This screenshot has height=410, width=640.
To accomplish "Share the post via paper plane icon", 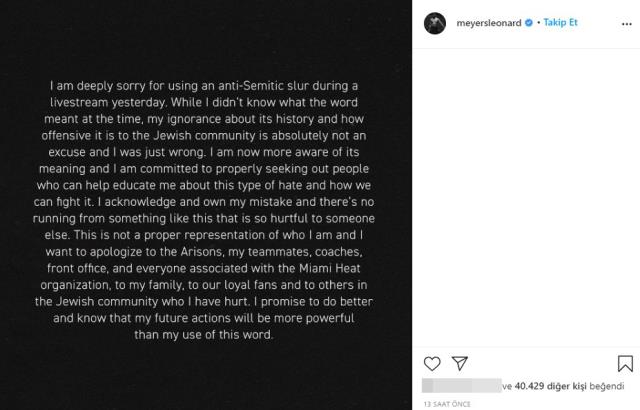I will tap(460, 364).
